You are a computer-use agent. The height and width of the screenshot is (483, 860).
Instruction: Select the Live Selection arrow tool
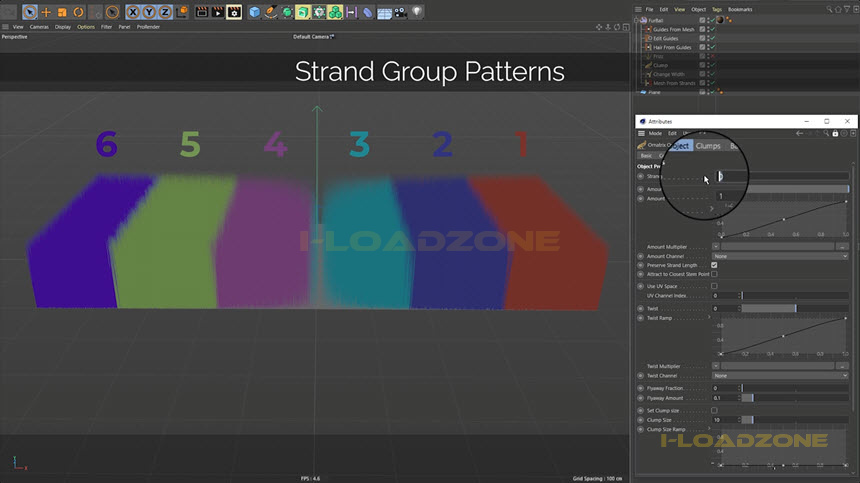pyautogui.click(x=30, y=12)
